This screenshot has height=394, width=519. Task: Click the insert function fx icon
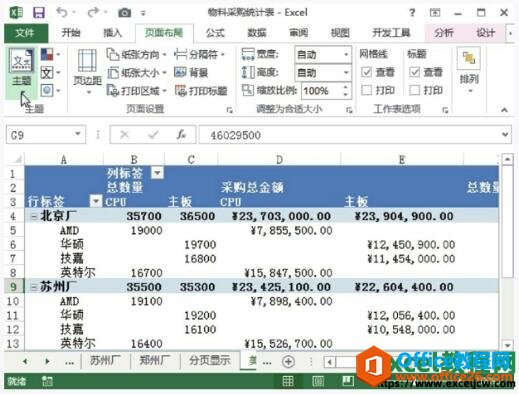181,135
